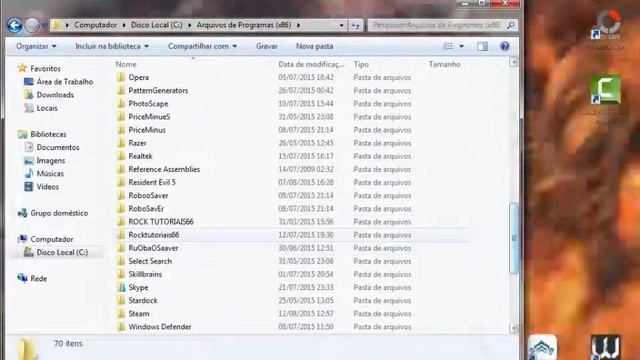Select the Reference Assemblies folder name
Screen dimensions: 640x360
(164, 169)
